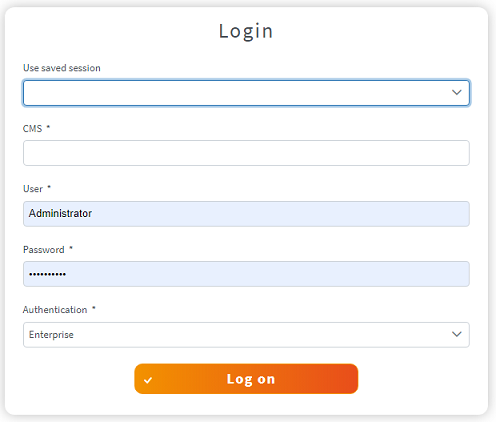The height and width of the screenshot is (422, 496).
Task: Click the required asterisk beside CMS
Action: 48,127
